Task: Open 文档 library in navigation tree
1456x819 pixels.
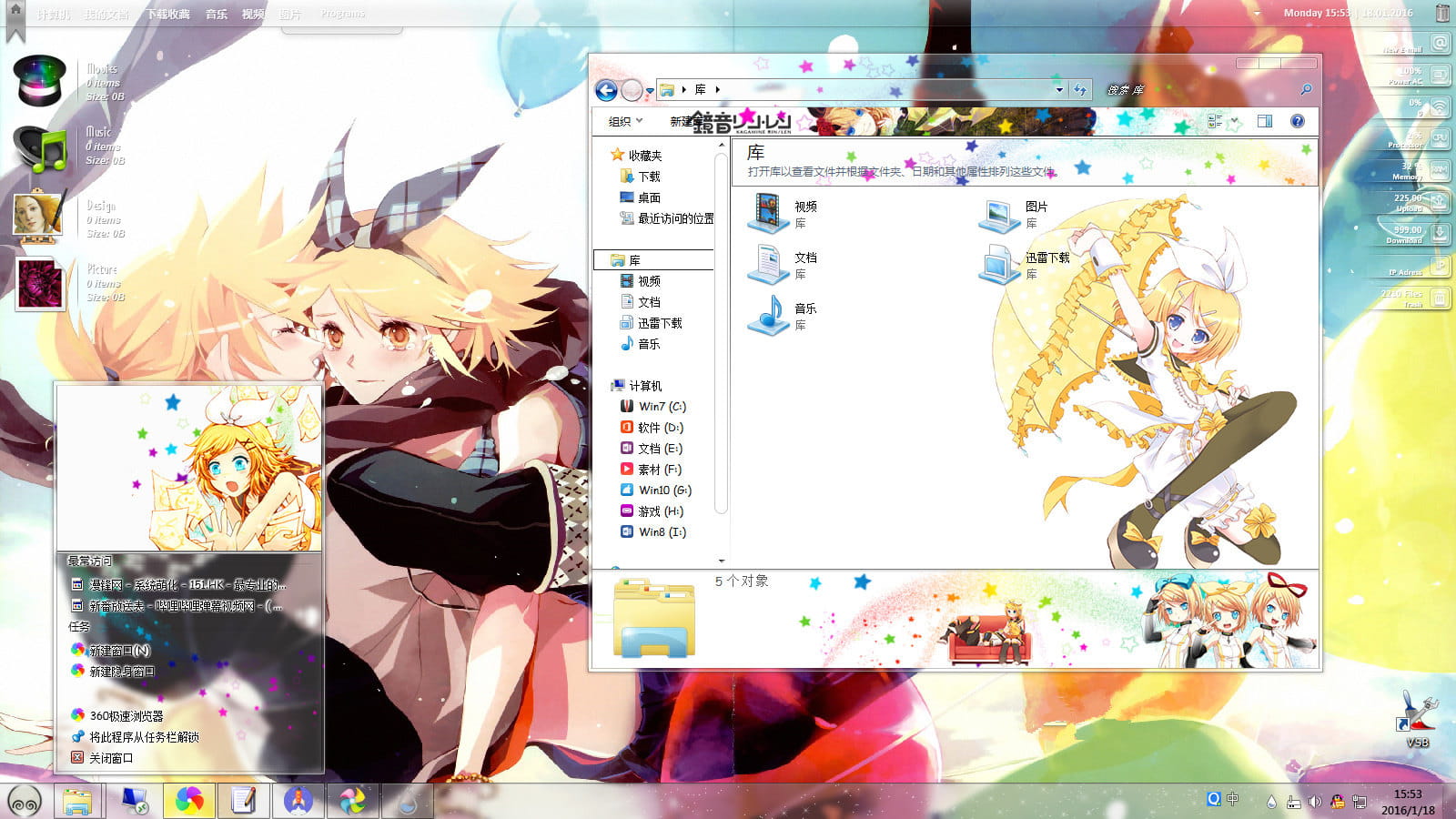Action: pos(641,302)
